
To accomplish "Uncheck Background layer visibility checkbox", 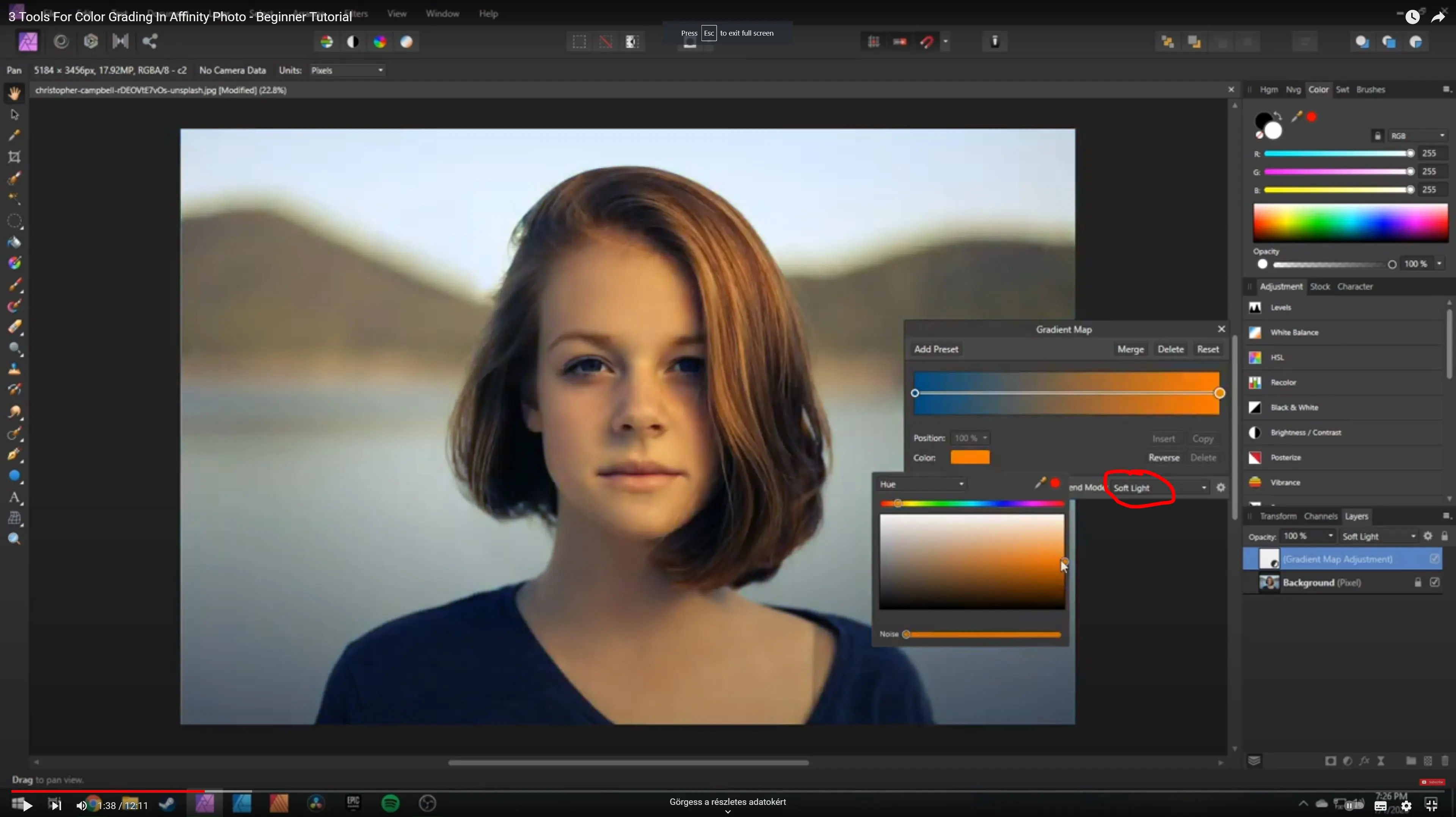I will [1434, 582].
